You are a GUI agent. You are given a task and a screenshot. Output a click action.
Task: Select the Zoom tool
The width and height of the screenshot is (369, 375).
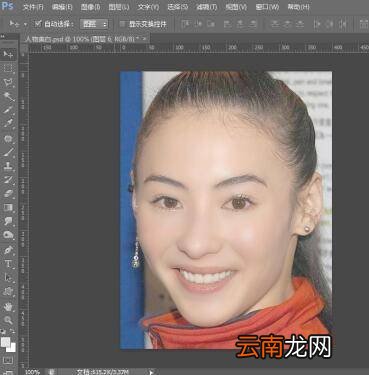[x=8, y=320]
